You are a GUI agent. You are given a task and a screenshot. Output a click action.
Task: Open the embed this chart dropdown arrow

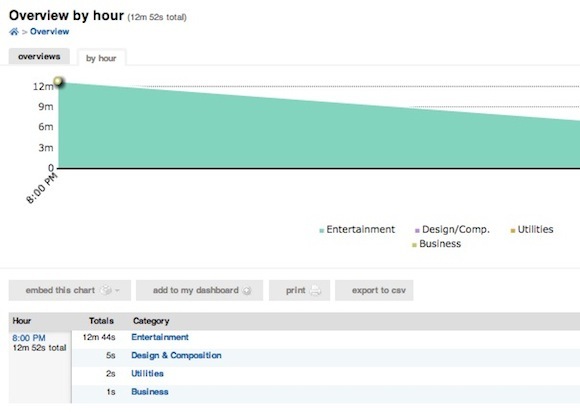point(117,291)
